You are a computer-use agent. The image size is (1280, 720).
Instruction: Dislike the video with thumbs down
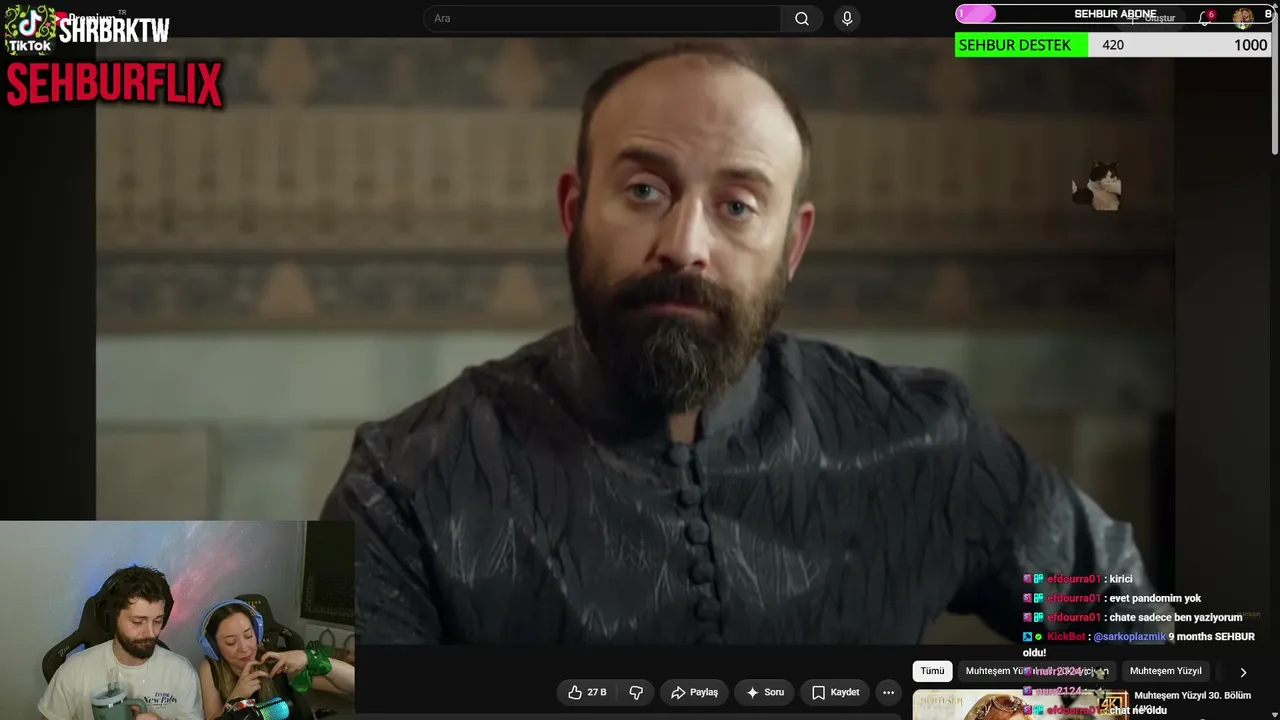click(636, 692)
